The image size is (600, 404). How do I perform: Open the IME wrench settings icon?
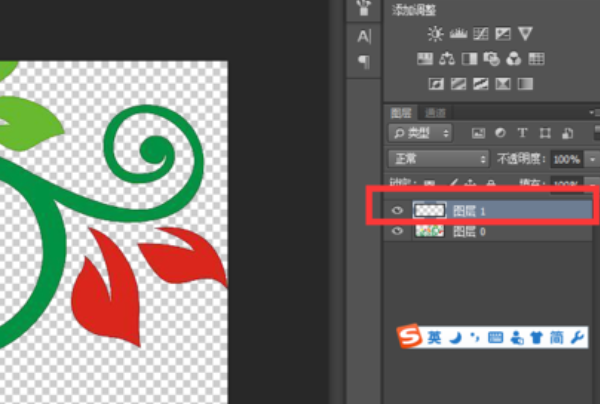point(577,337)
